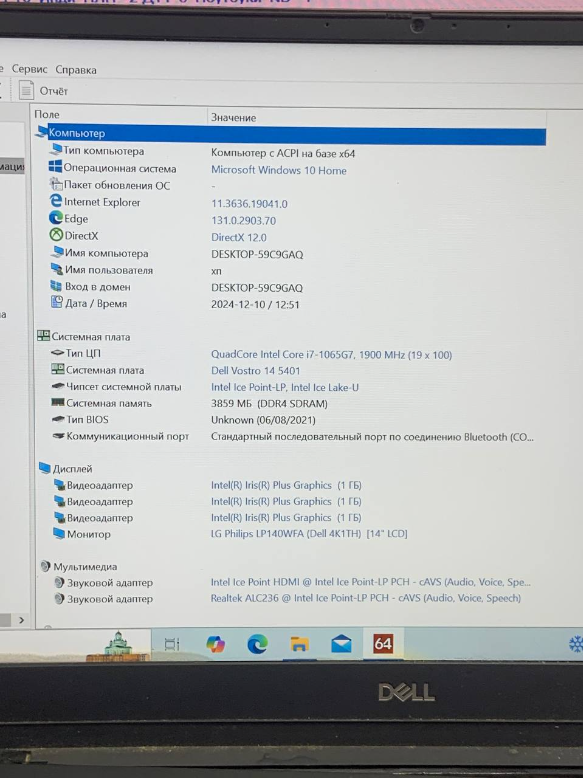Open the LG Philips LP140WFA monitor link
This screenshot has width=583, height=778.
click(x=309, y=534)
